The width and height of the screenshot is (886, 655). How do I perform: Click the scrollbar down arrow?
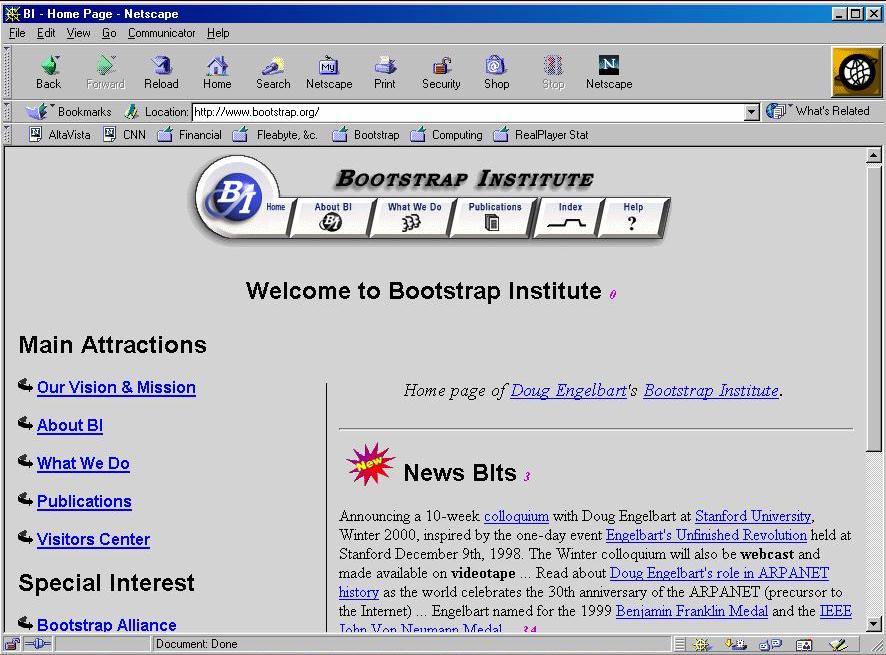click(x=874, y=624)
